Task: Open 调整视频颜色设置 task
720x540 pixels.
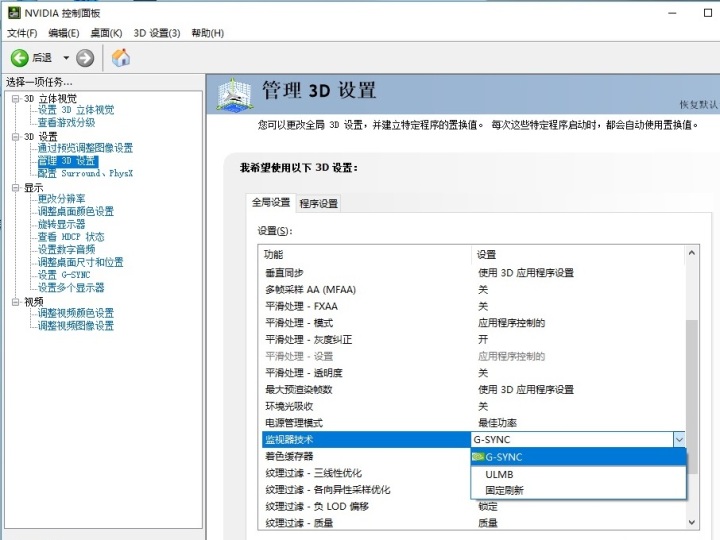Action: pyautogui.click(x=76, y=313)
